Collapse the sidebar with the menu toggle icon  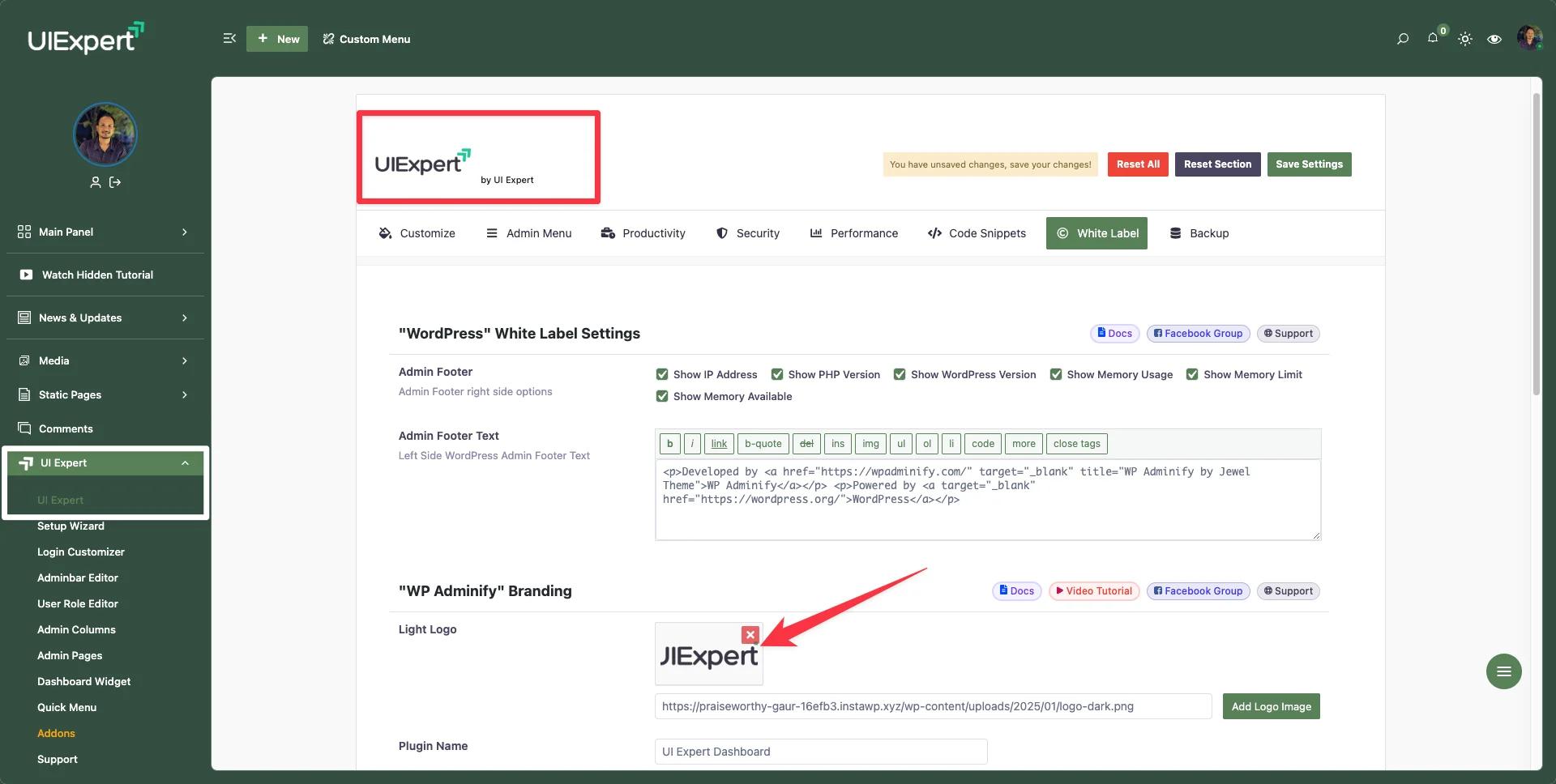[229, 38]
